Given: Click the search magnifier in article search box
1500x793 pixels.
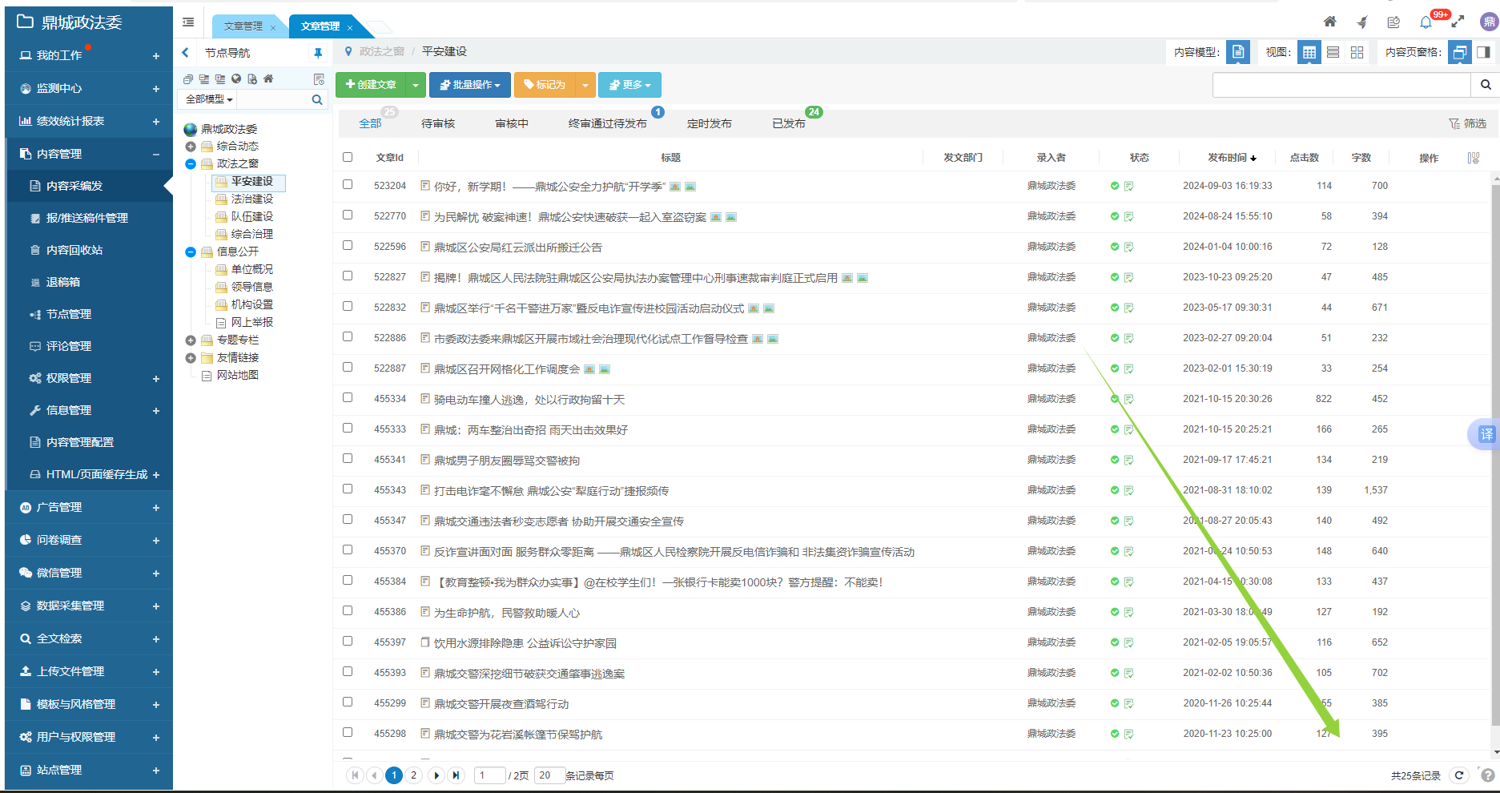Looking at the screenshot, I should tap(1486, 85).
